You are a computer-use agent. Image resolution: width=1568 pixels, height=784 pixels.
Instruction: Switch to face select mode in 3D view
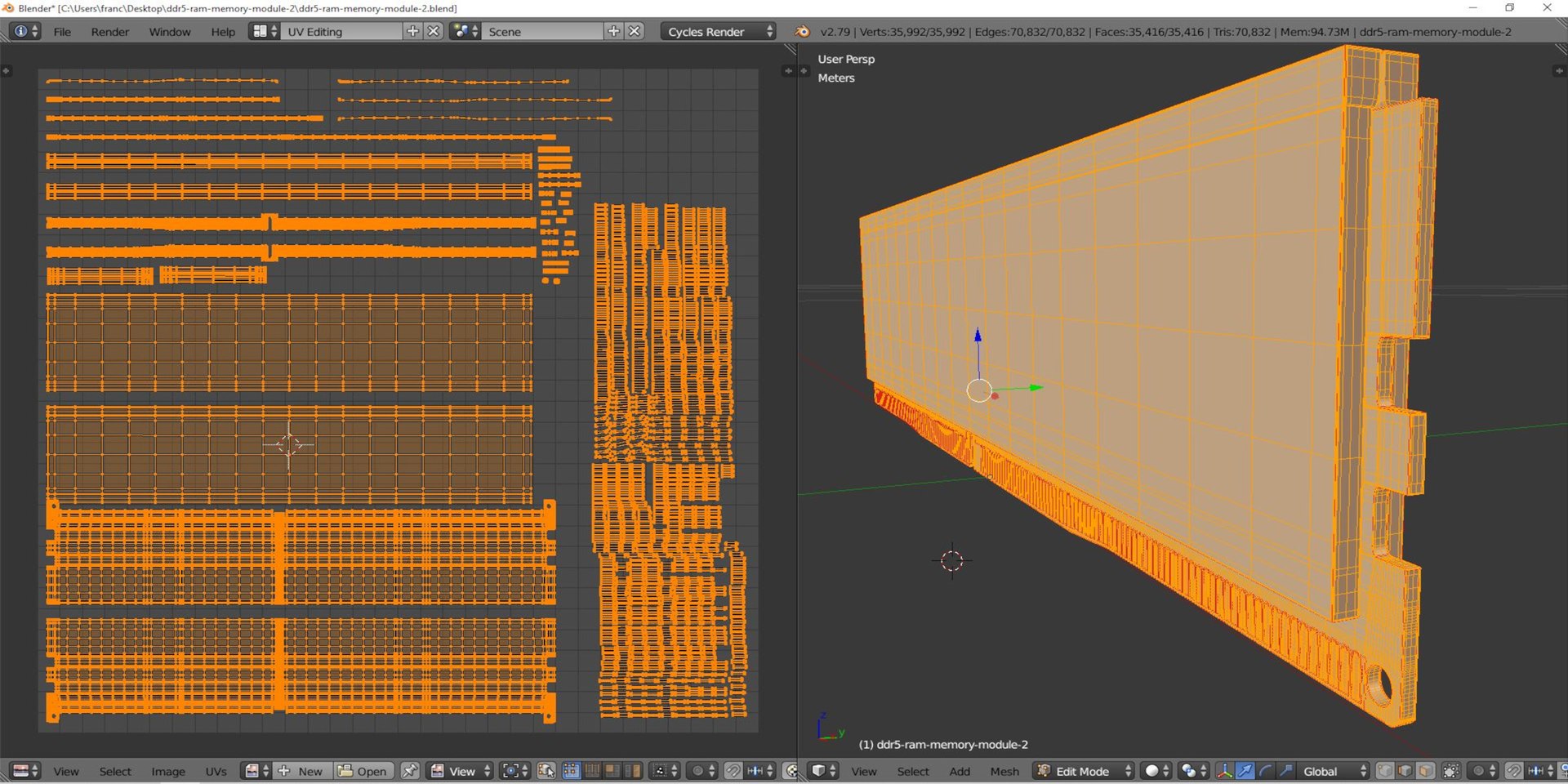pos(1426,771)
